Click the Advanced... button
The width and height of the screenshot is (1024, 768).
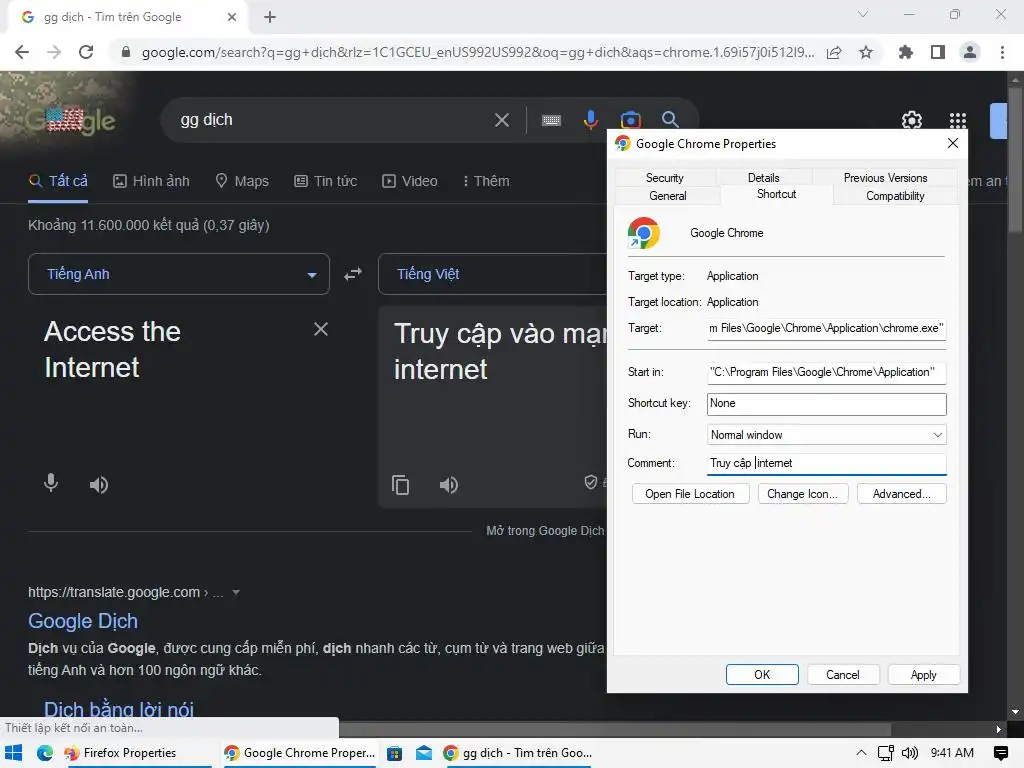(901, 494)
